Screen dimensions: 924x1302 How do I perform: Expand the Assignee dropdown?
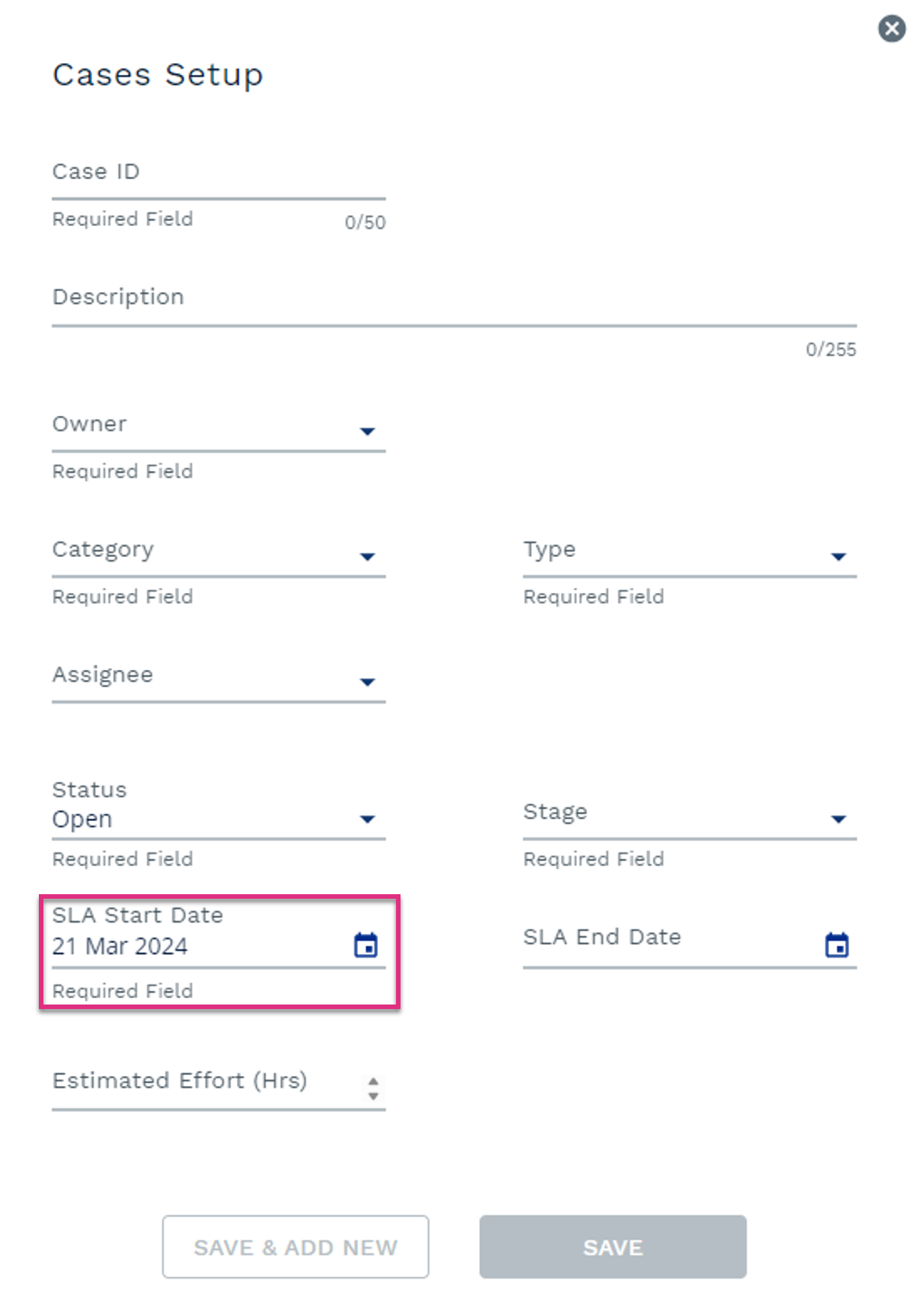[x=367, y=682]
